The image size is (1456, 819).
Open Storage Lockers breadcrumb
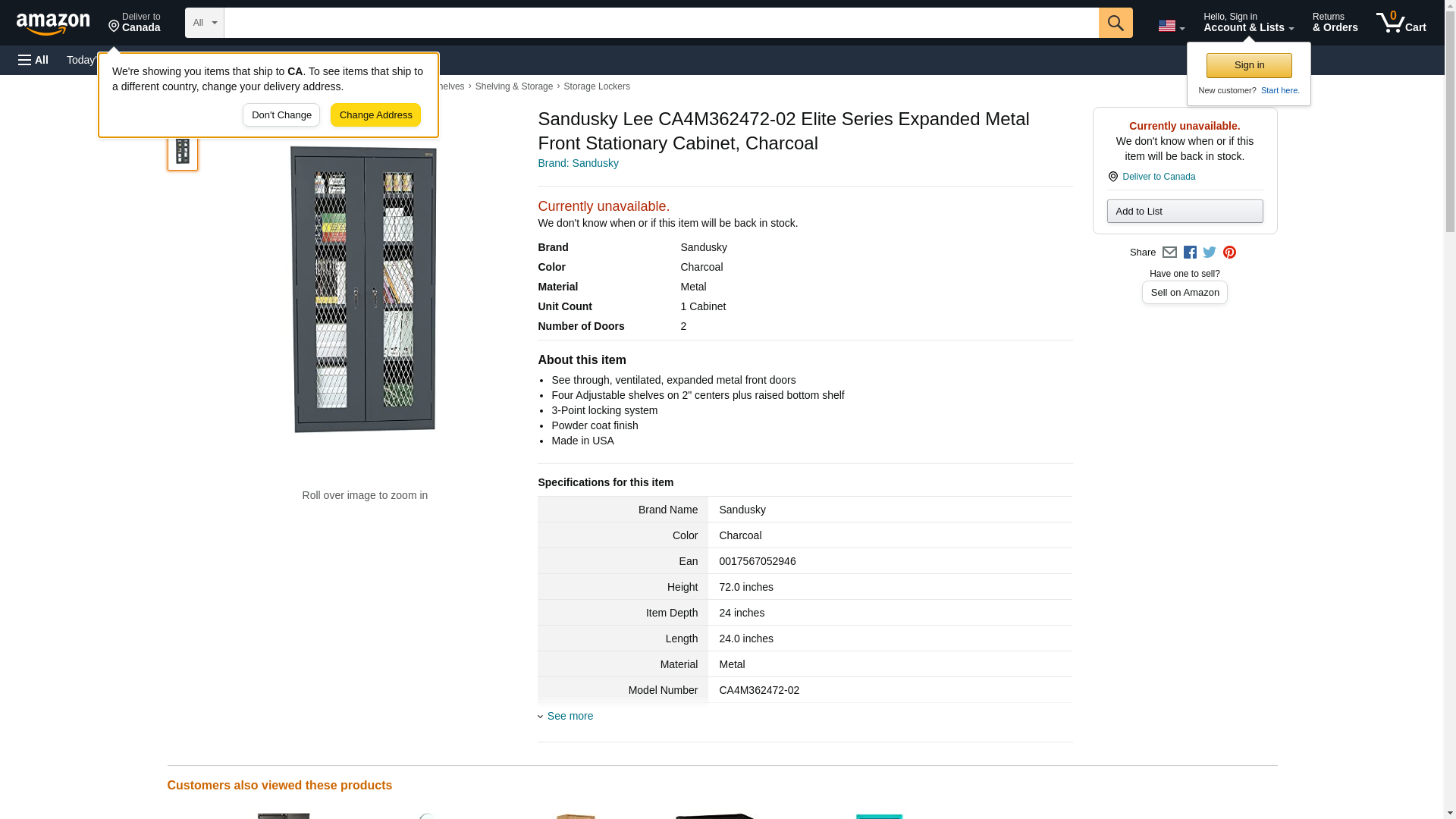click(596, 86)
